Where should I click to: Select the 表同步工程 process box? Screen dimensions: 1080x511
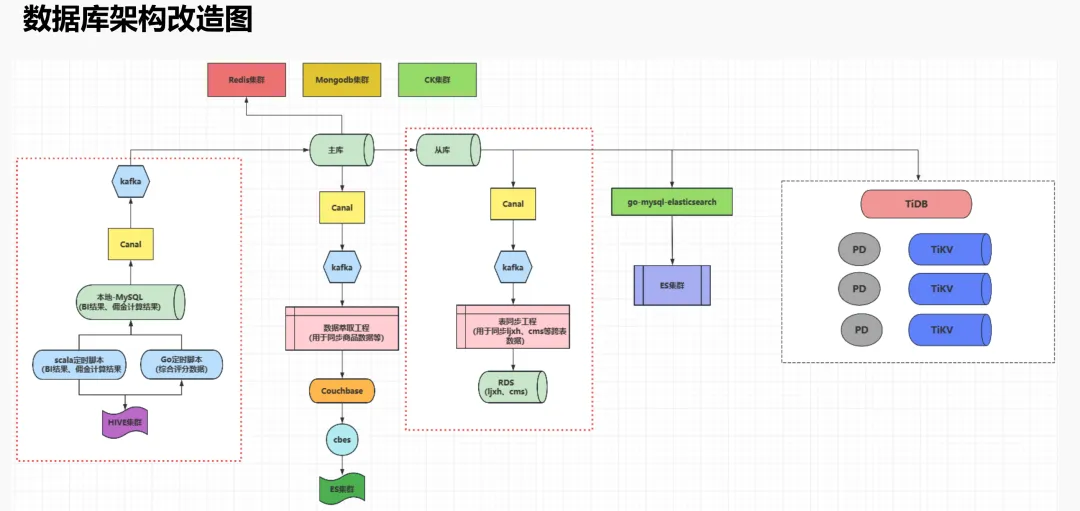[x=512, y=327]
